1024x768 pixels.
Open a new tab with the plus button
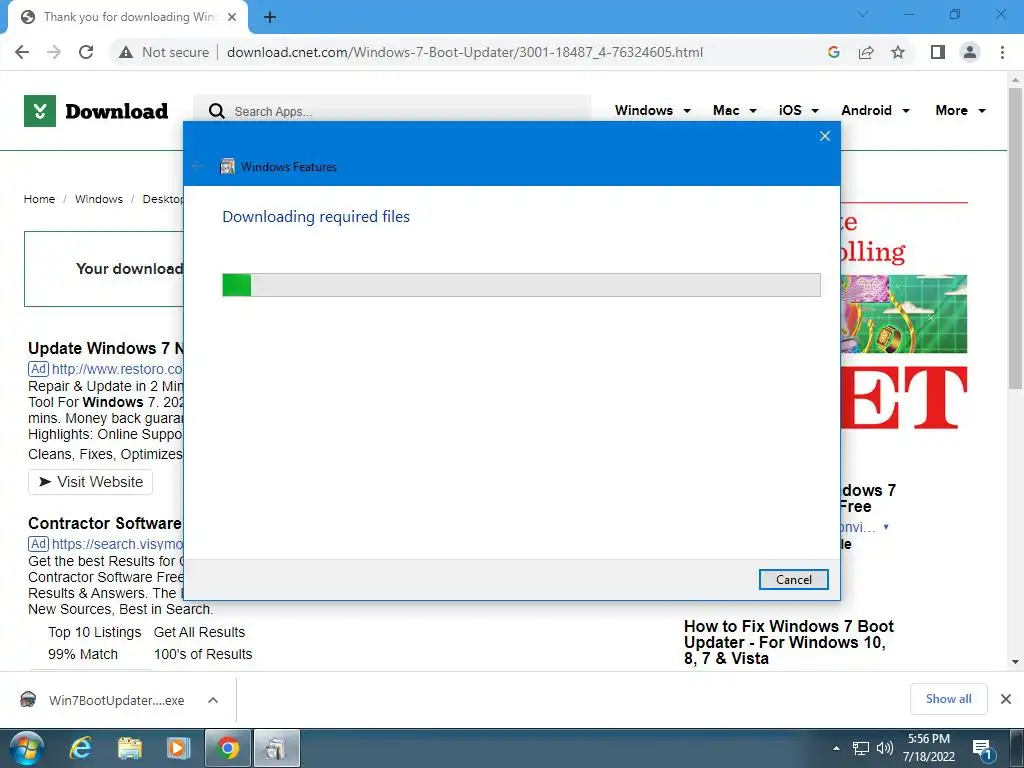(270, 18)
